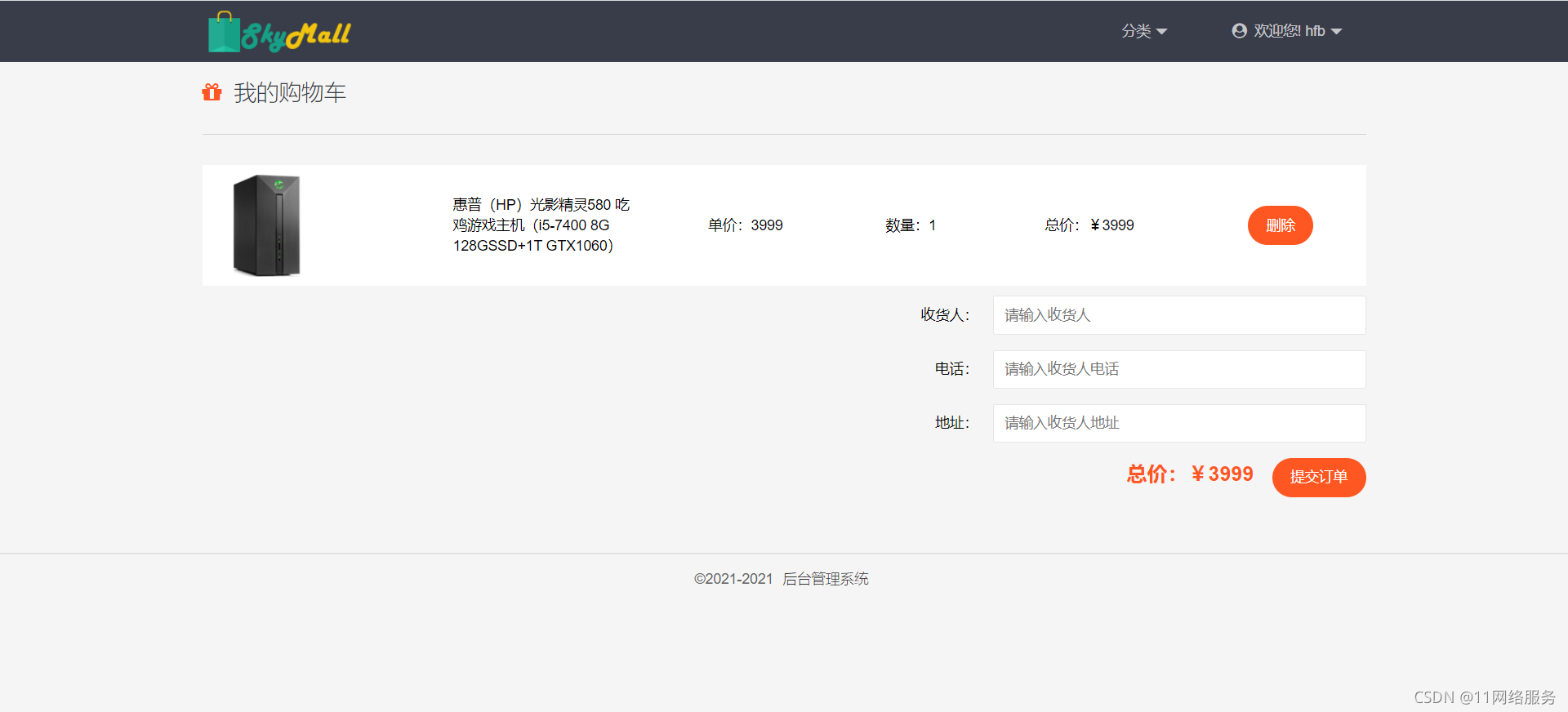
Task: Focus the 收货人 recipient input field
Action: tap(1178, 315)
